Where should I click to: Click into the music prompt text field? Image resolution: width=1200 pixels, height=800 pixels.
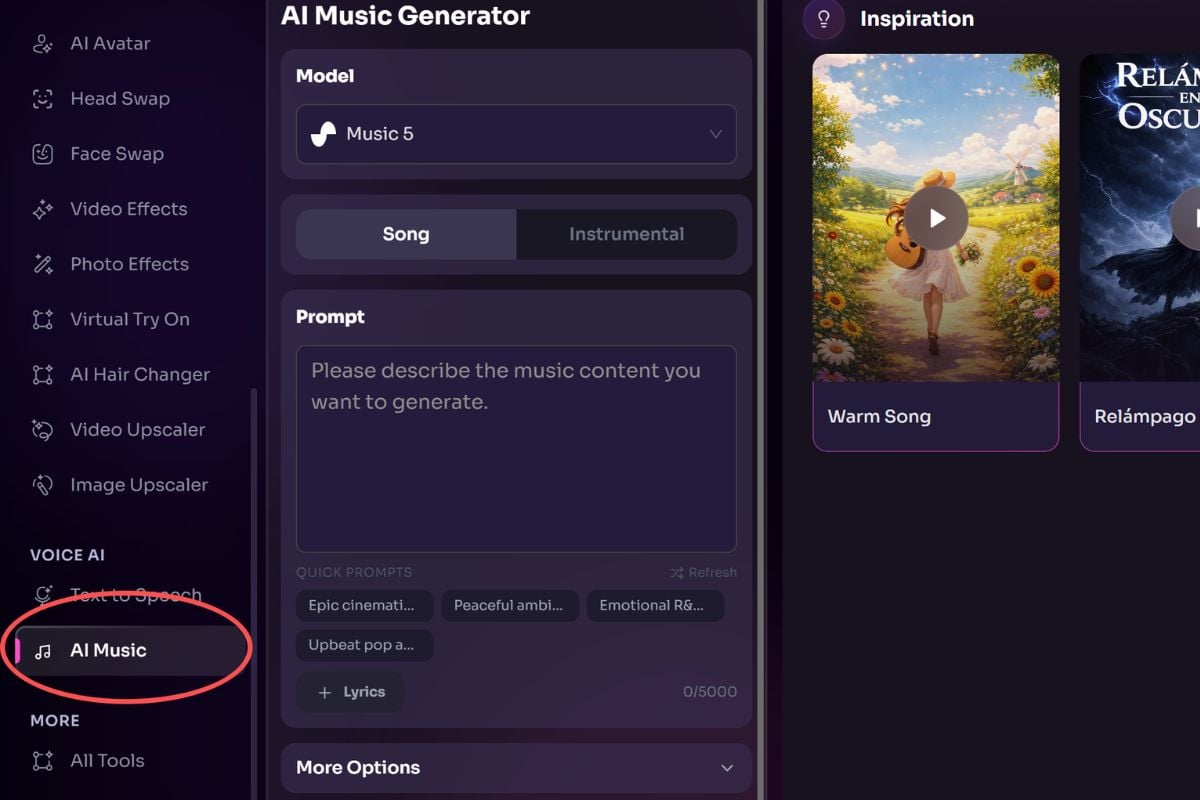coord(516,450)
